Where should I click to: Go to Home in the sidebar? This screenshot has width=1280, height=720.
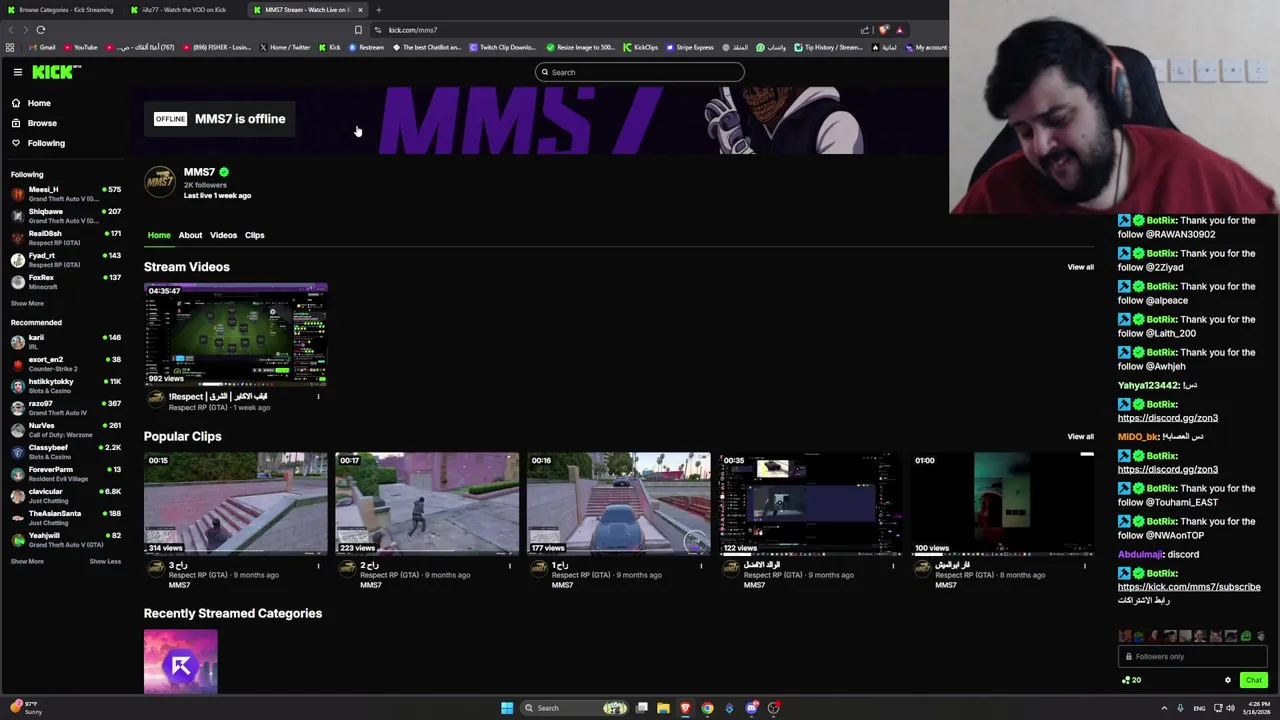tap(39, 103)
